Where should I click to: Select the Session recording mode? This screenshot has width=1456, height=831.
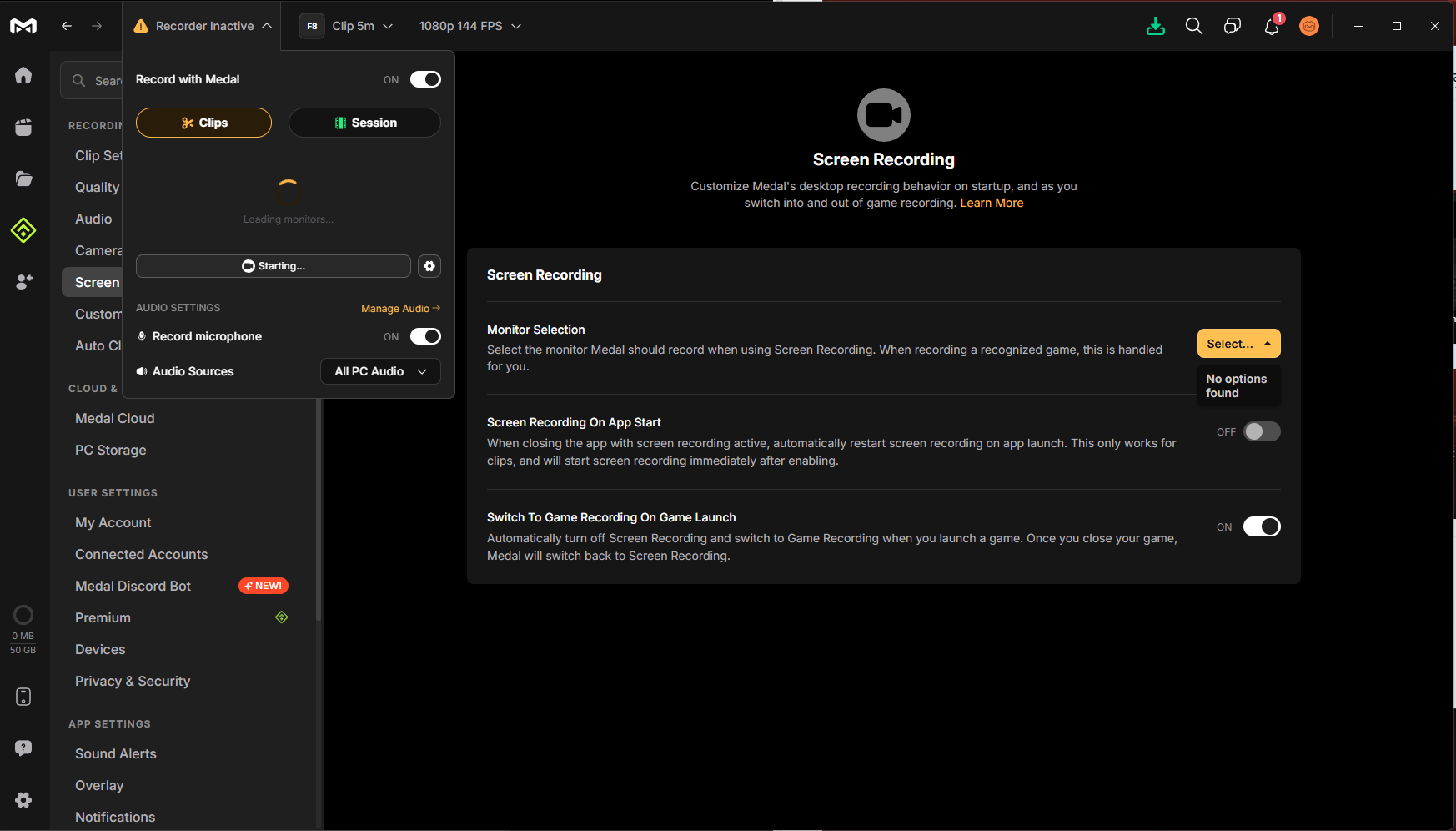tap(364, 123)
